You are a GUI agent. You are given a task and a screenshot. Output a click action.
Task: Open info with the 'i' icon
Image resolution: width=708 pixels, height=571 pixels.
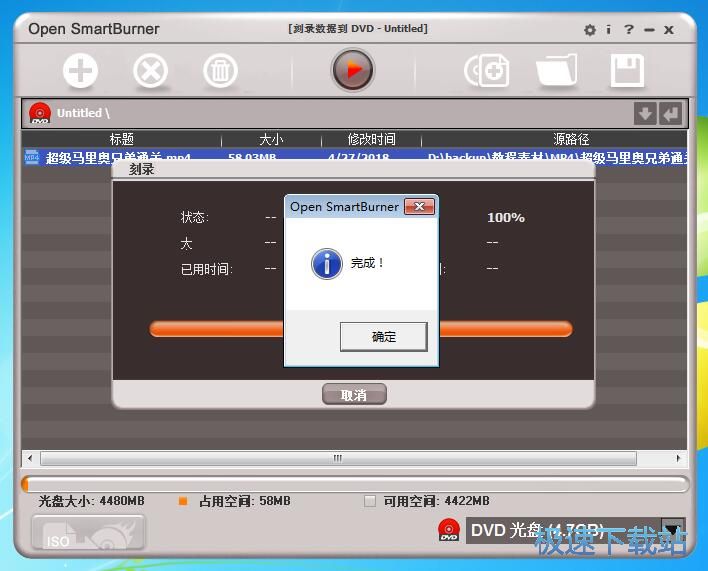click(609, 30)
